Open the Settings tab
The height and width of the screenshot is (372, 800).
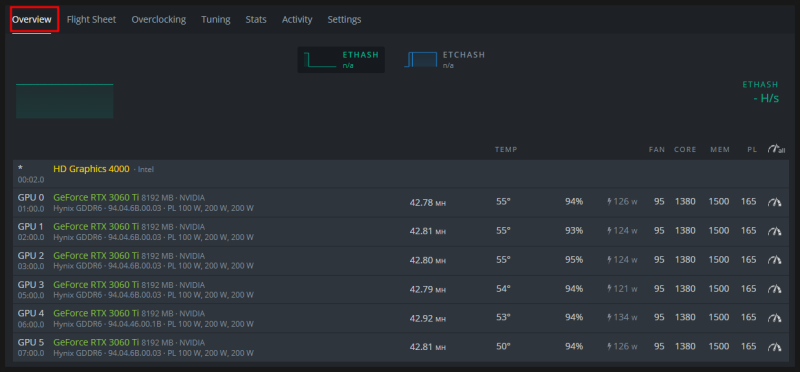point(344,19)
